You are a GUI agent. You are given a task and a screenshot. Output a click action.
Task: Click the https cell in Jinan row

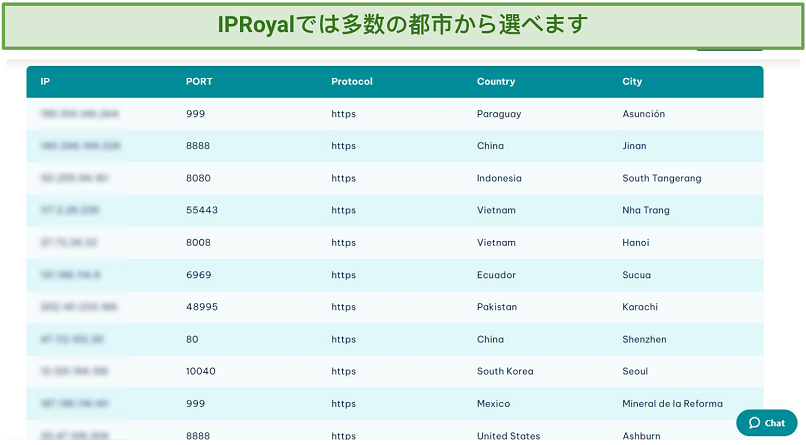coord(343,145)
